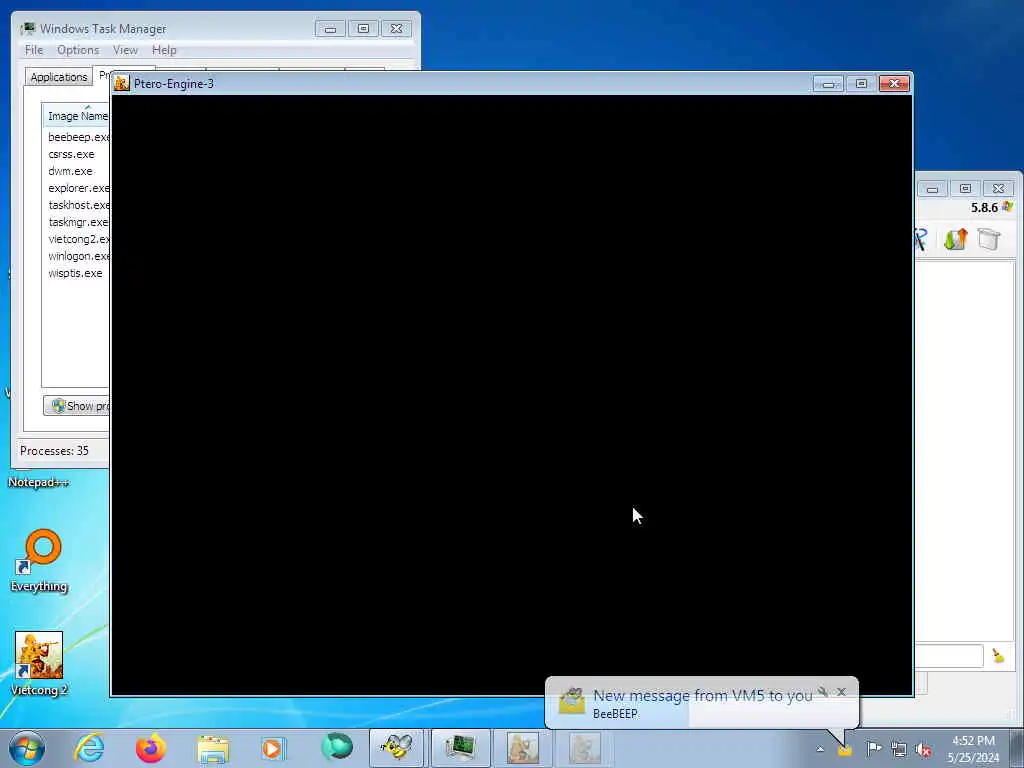
Task: Click the Show Desktop strip beside the clock
Action: pyautogui.click(x=1017, y=748)
